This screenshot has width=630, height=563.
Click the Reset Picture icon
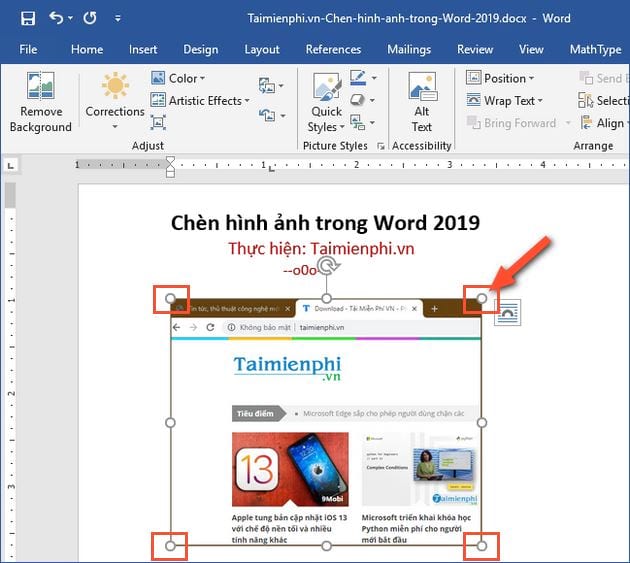[267, 116]
